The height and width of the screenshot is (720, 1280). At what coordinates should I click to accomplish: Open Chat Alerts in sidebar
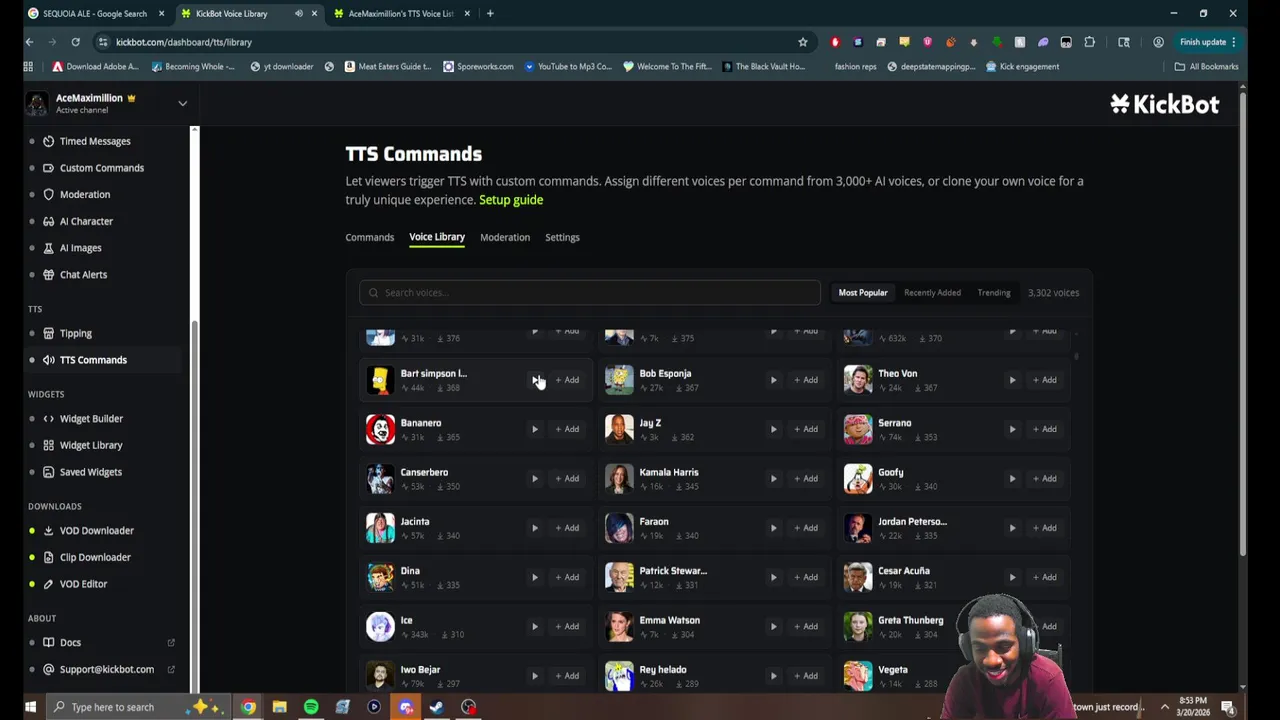[83, 275]
